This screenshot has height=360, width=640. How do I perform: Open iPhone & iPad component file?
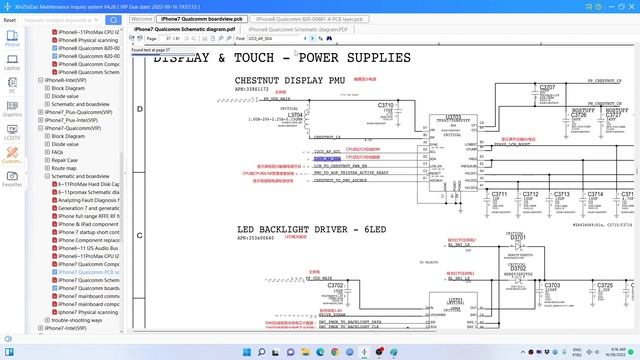pyautogui.click(x=85, y=224)
